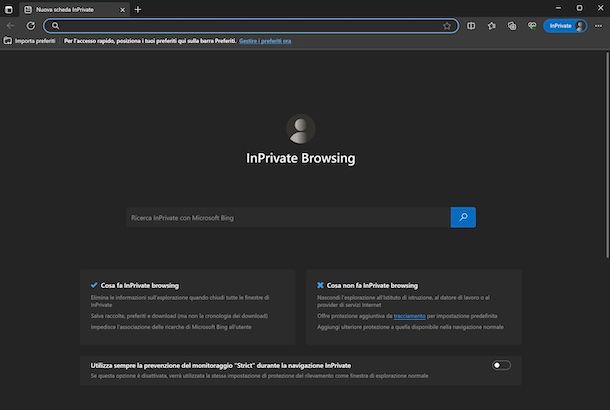Click the Ricerca InPrivate con Microsoft Bing field
Viewport: 610px width, 410px height.
pos(288,217)
